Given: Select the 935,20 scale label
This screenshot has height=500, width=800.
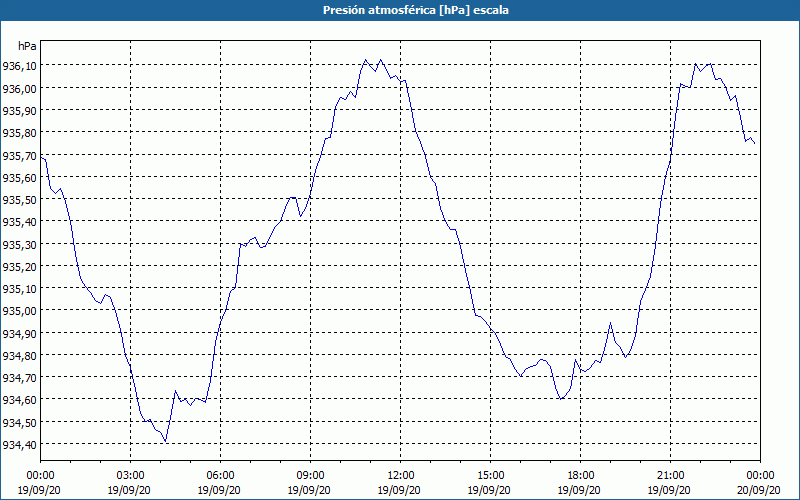Looking at the screenshot, I should click(19, 266).
